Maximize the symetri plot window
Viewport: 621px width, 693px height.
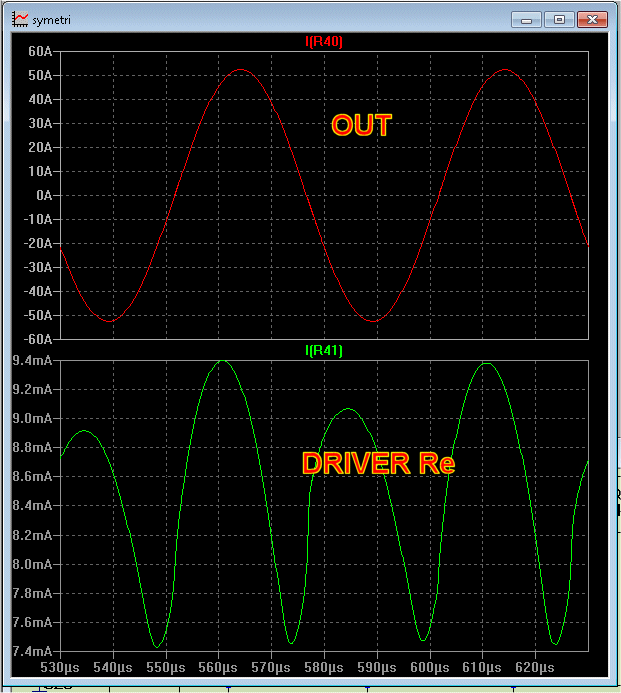tap(559, 20)
